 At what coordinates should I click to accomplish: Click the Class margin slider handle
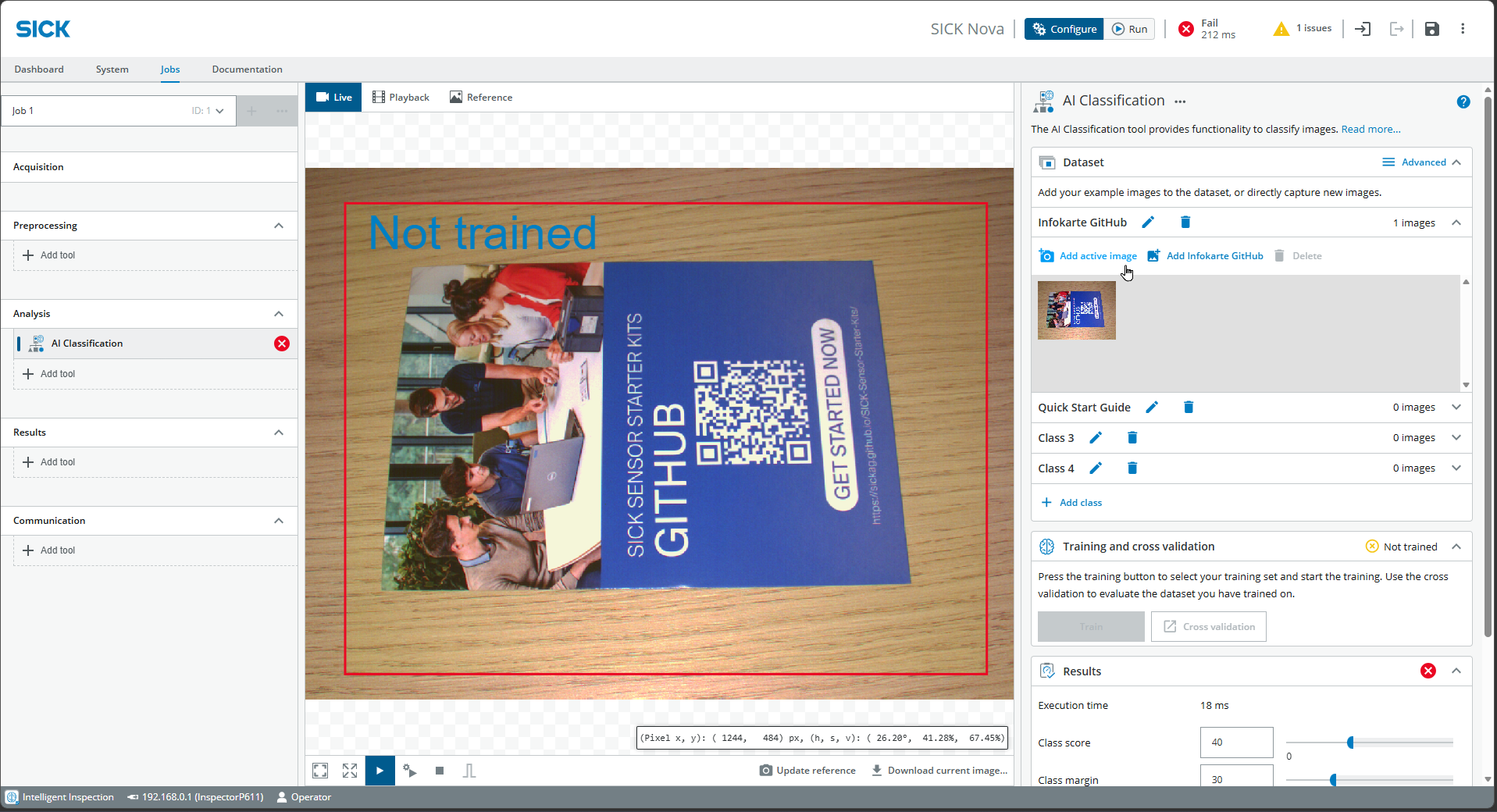[x=1333, y=780]
